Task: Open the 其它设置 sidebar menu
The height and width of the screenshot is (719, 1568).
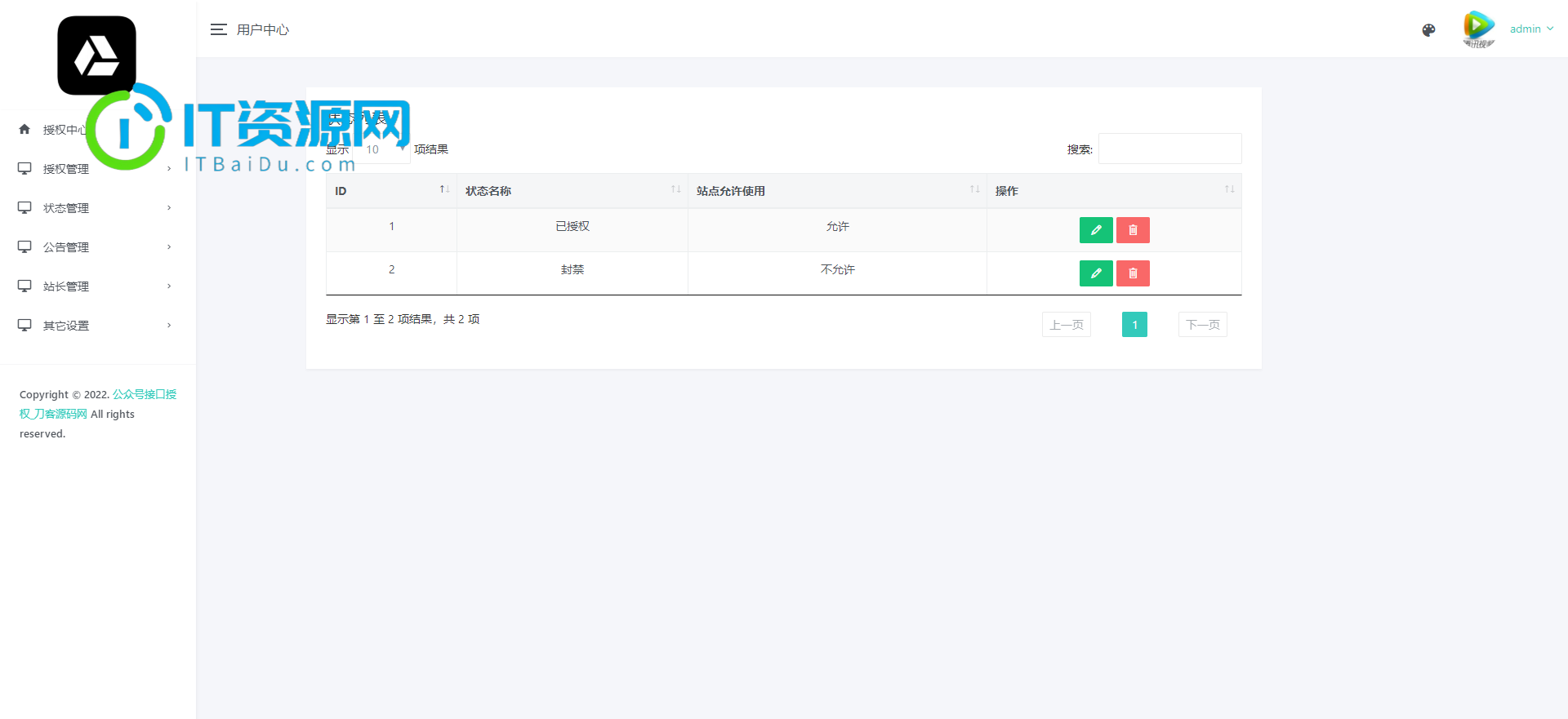Action: point(97,326)
